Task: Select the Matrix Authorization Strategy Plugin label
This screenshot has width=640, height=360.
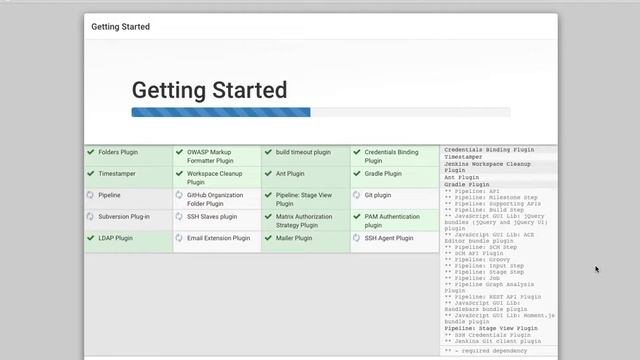Action: [x=304, y=221]
